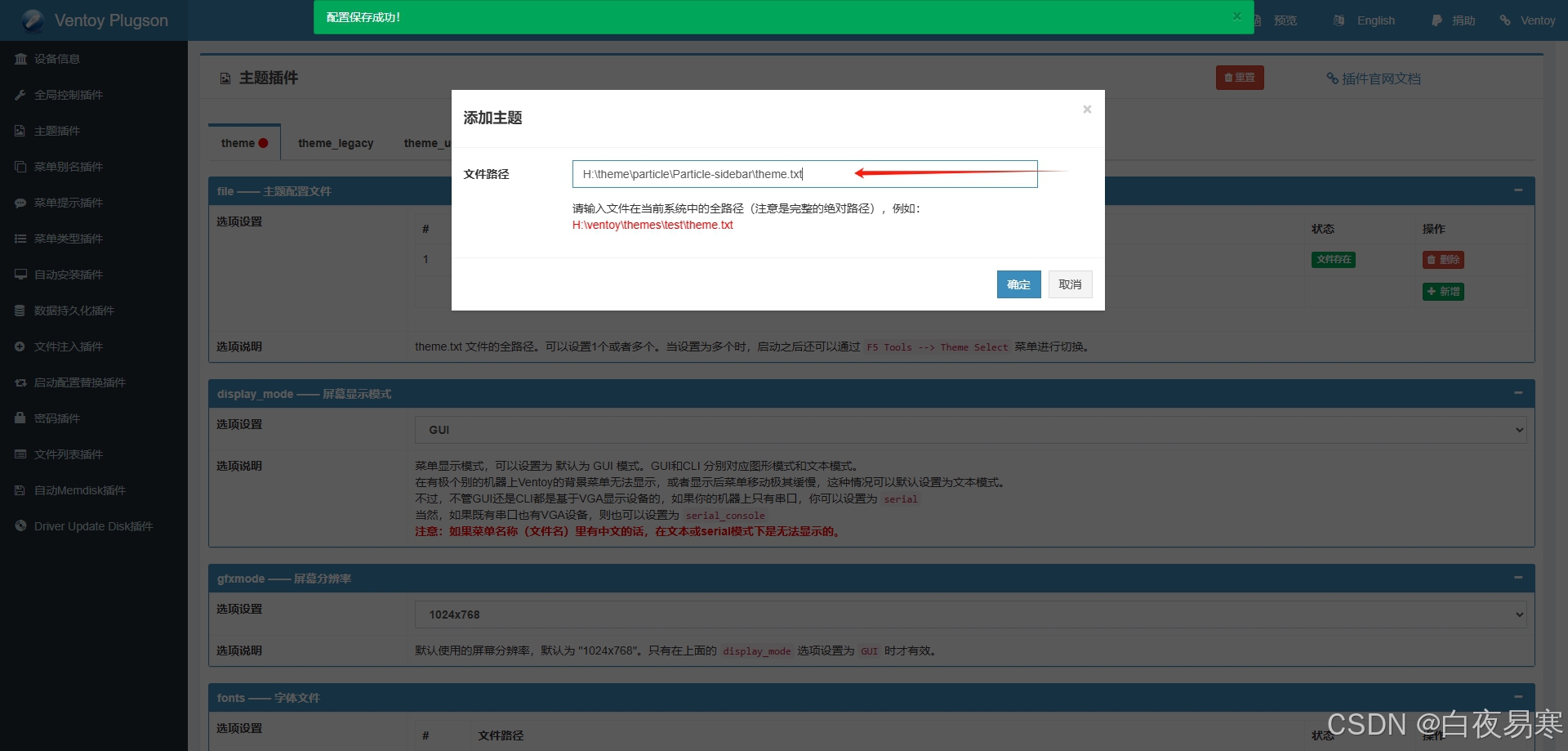Open 密码插件 in the sidebar
This screenshot has height=751, width=1568.
click(x=57, y=418)
